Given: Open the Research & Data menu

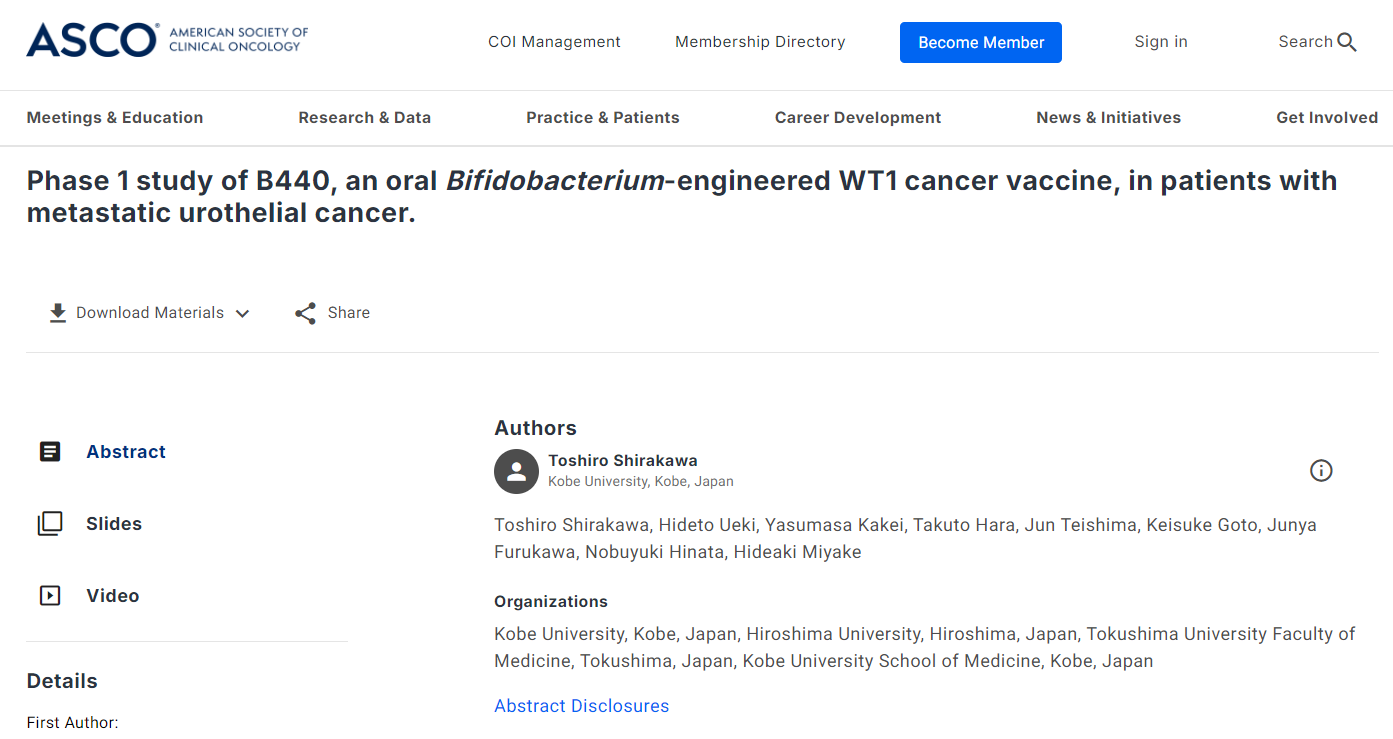Looking at the screenshot, I should click(365, 117).
